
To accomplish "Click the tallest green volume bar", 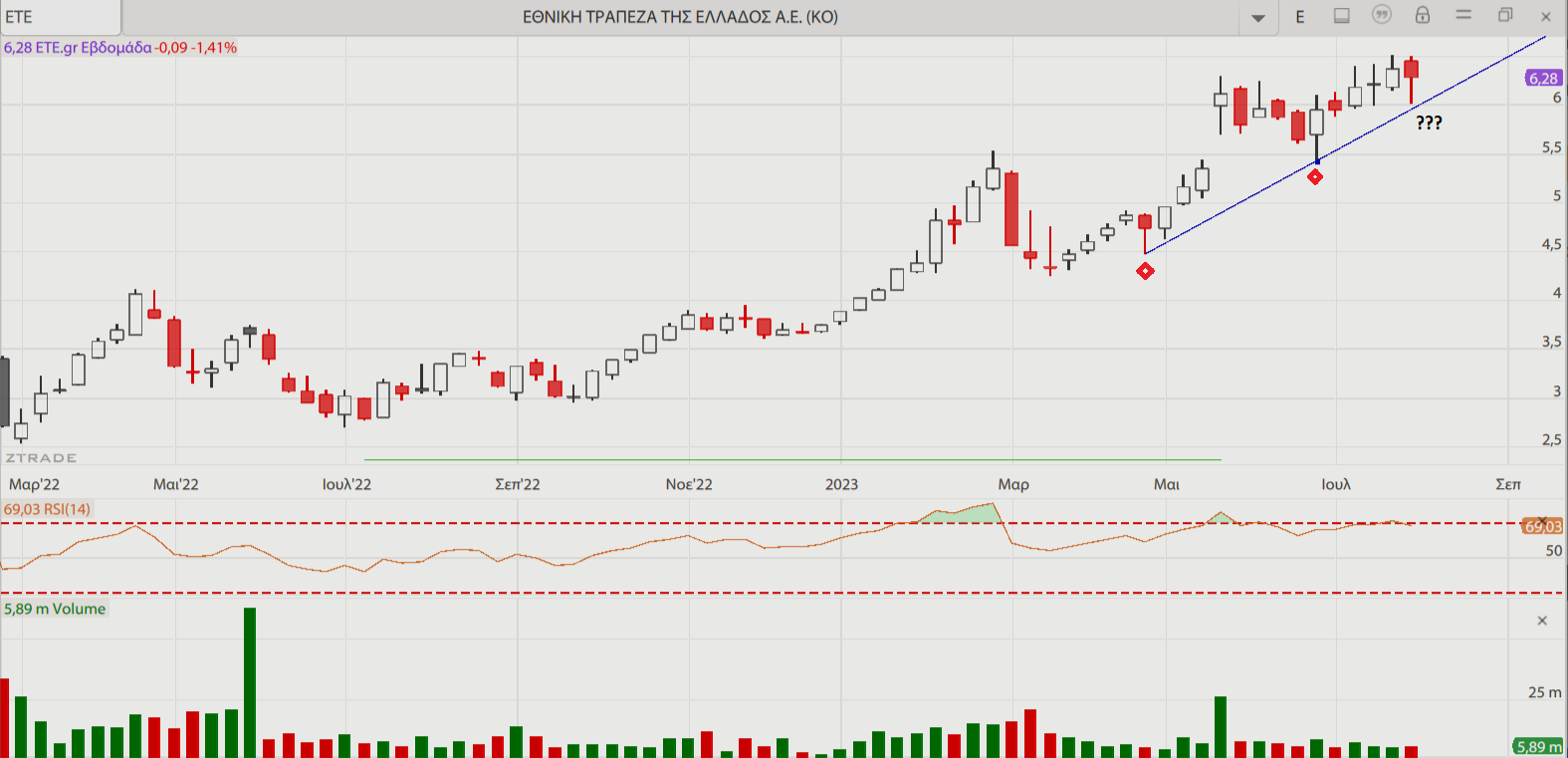I will pyautogui.click(x=250, y=682).
